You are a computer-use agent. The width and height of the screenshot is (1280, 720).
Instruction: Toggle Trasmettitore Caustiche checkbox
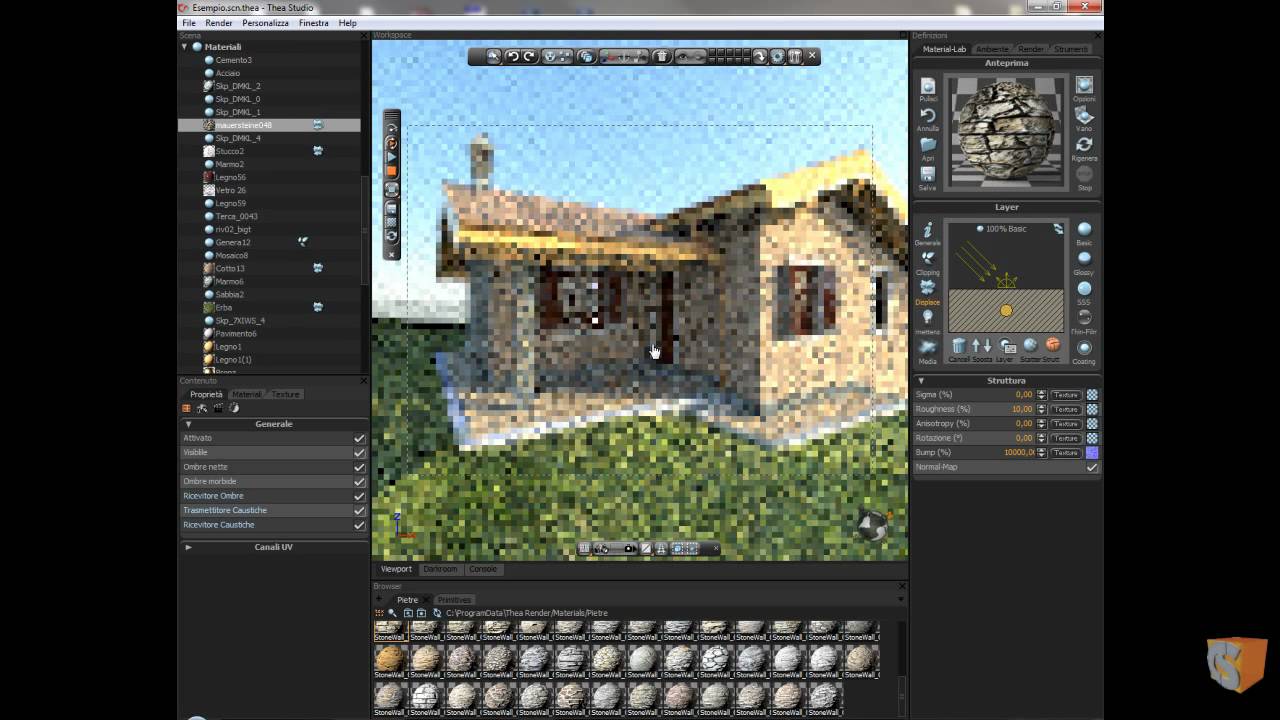pyautogui.click(x=359, y=510)
